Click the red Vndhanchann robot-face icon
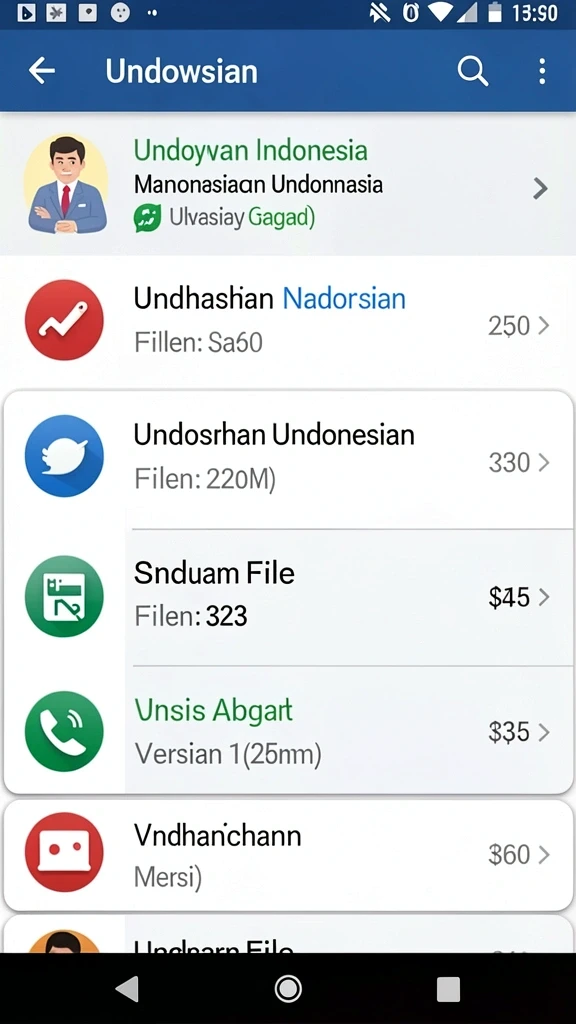576x1024 pixels. [x=64, y=852]
